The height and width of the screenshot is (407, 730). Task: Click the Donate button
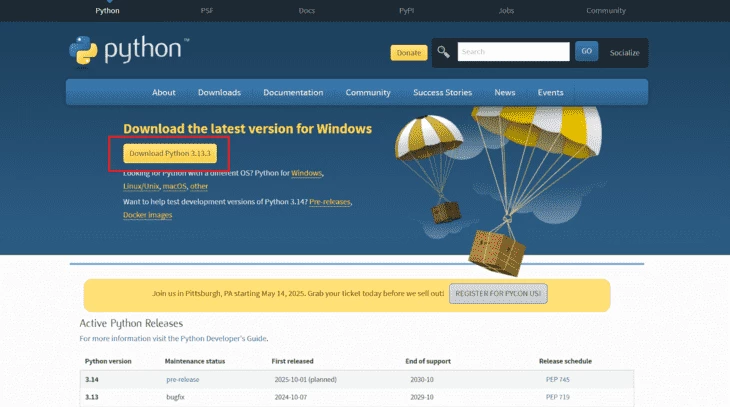click(409, 53)
